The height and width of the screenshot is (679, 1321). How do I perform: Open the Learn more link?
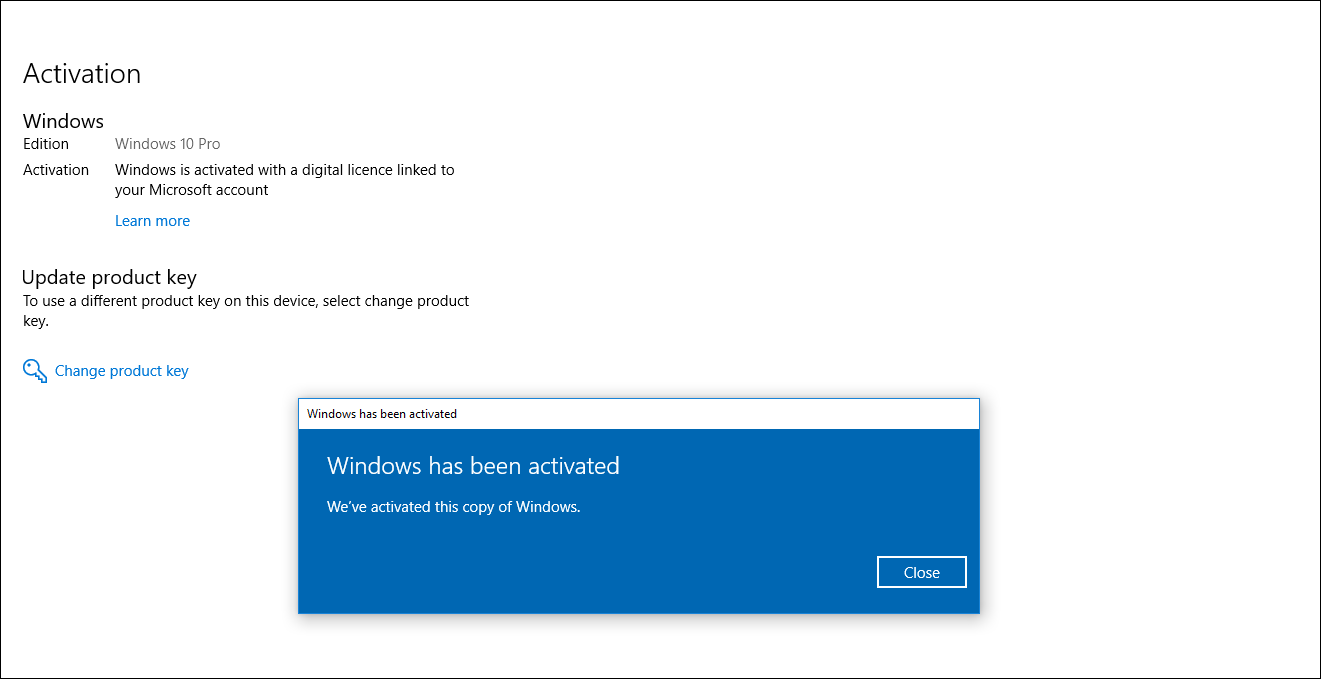tap(152, 221)
